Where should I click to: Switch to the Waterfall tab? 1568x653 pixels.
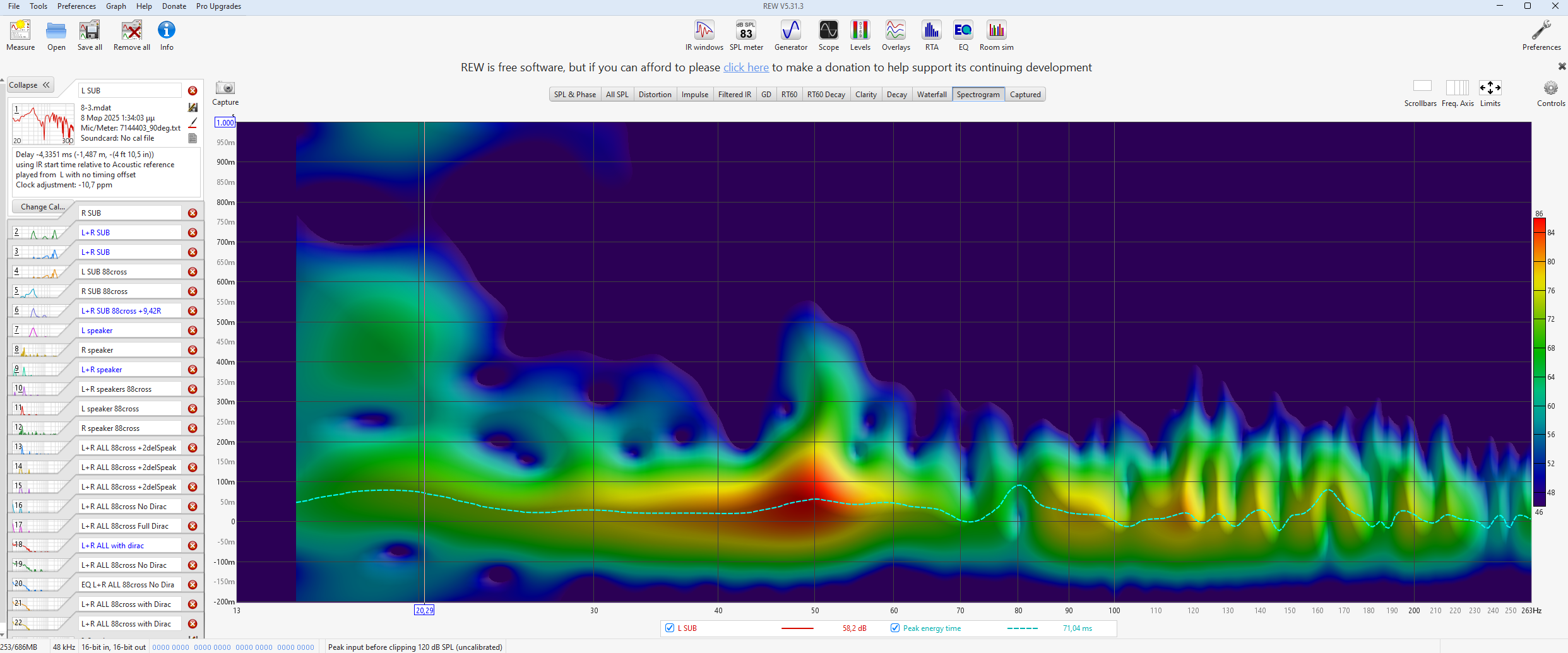click(932, 95)
